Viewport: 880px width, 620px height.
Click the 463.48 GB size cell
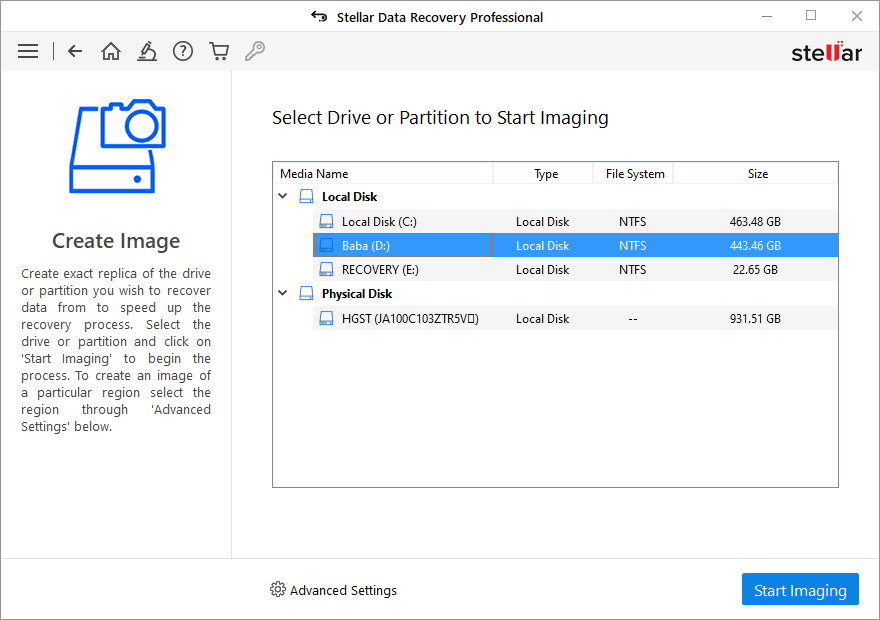755,222
